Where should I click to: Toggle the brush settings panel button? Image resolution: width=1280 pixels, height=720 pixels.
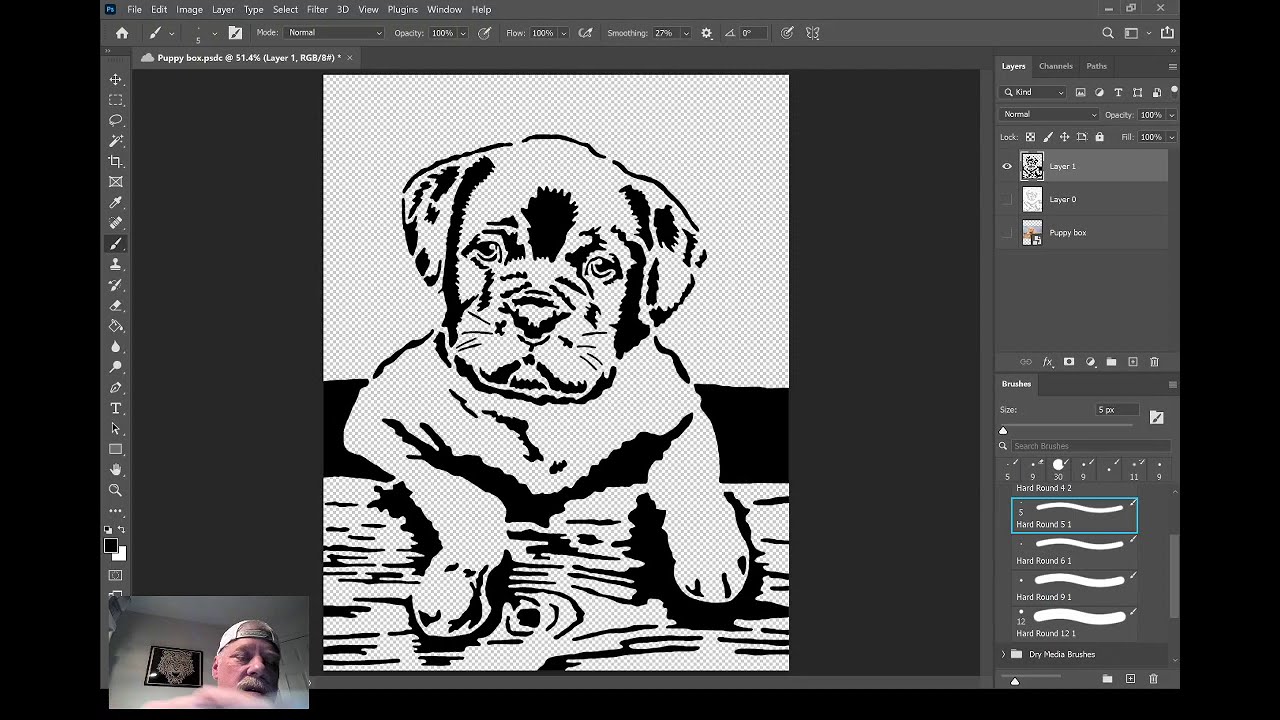click(x=235, y=33)
